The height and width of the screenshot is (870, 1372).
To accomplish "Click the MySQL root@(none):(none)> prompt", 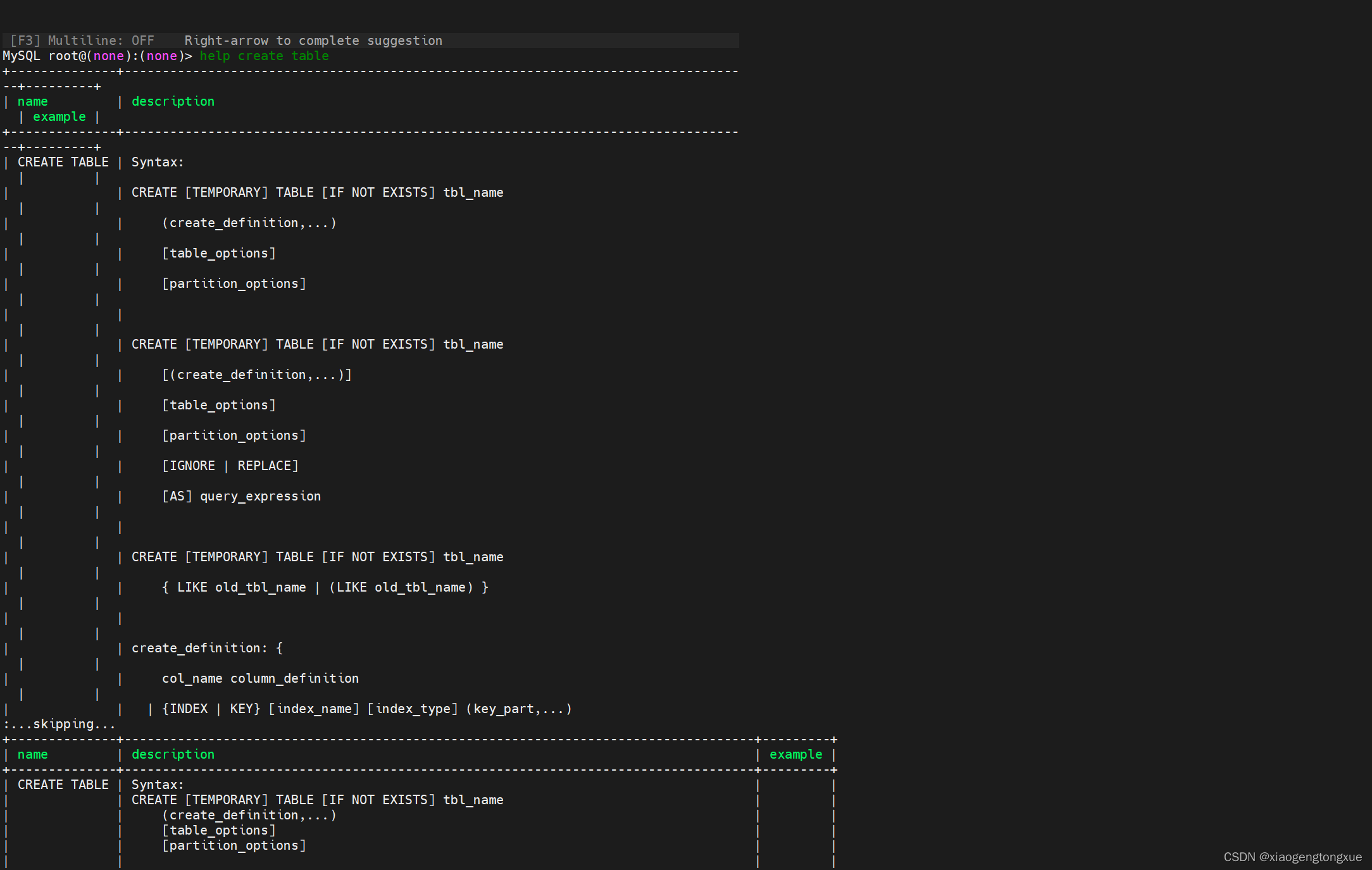I will tap(97, 56).
